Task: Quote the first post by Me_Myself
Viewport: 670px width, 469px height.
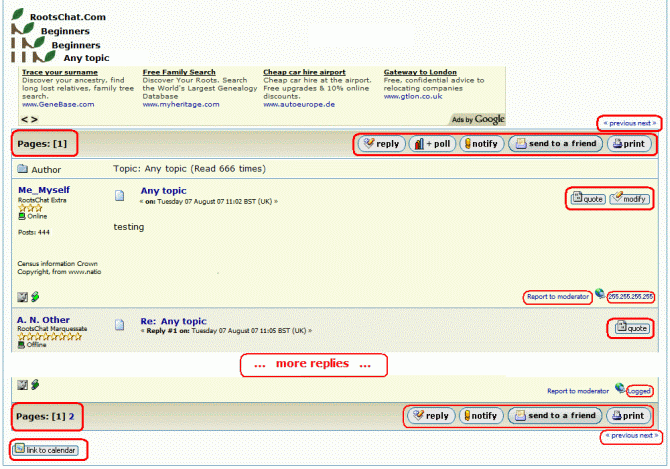Action: [x=587, y=198]
